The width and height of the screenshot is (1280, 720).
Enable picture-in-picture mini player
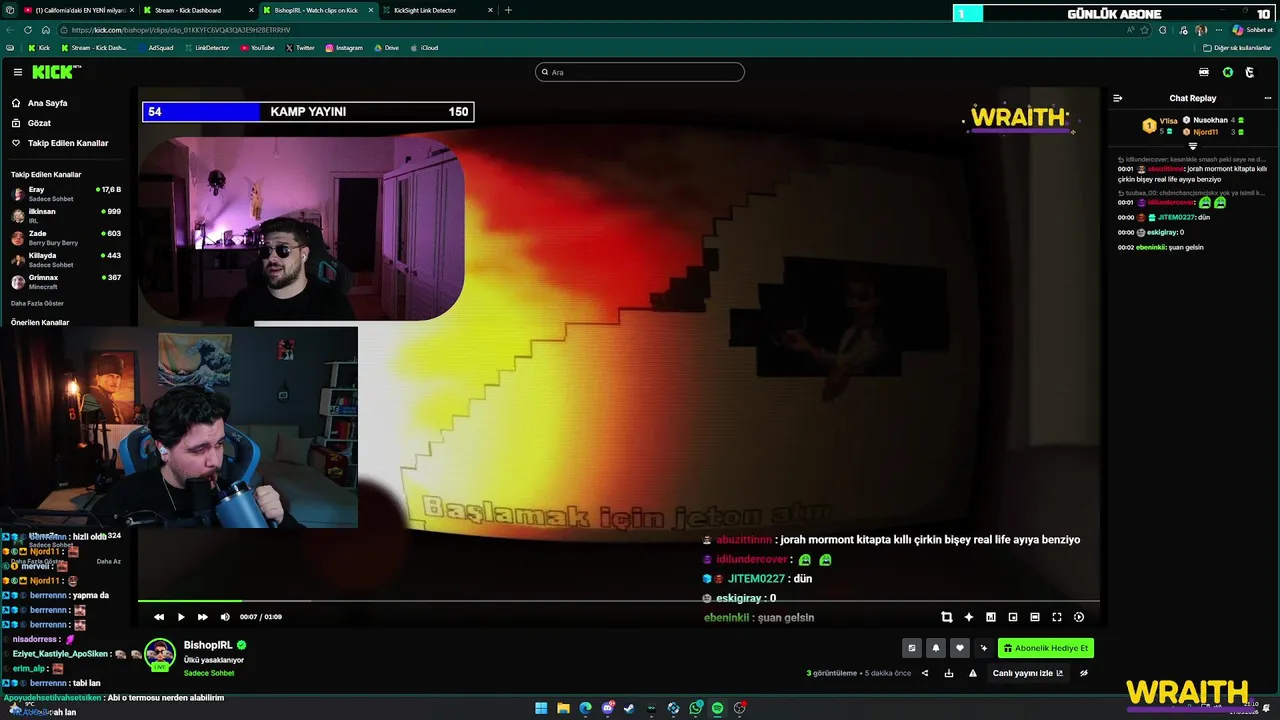pyautogui.click(x=1013, y=617)
